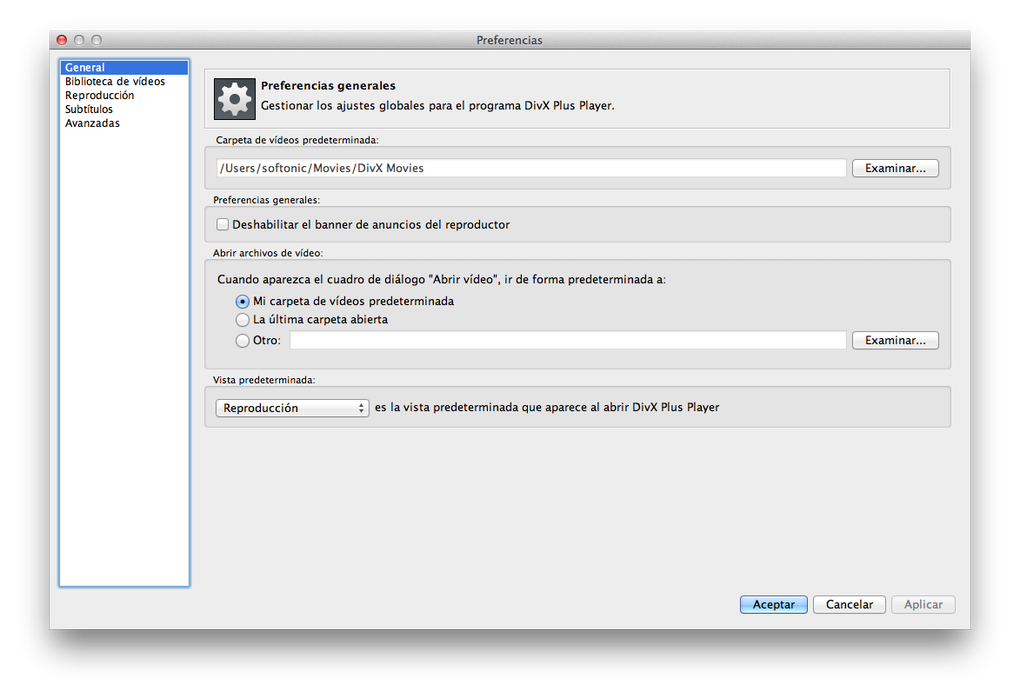Click the Otro folder path text field

[x=567, y=340]
